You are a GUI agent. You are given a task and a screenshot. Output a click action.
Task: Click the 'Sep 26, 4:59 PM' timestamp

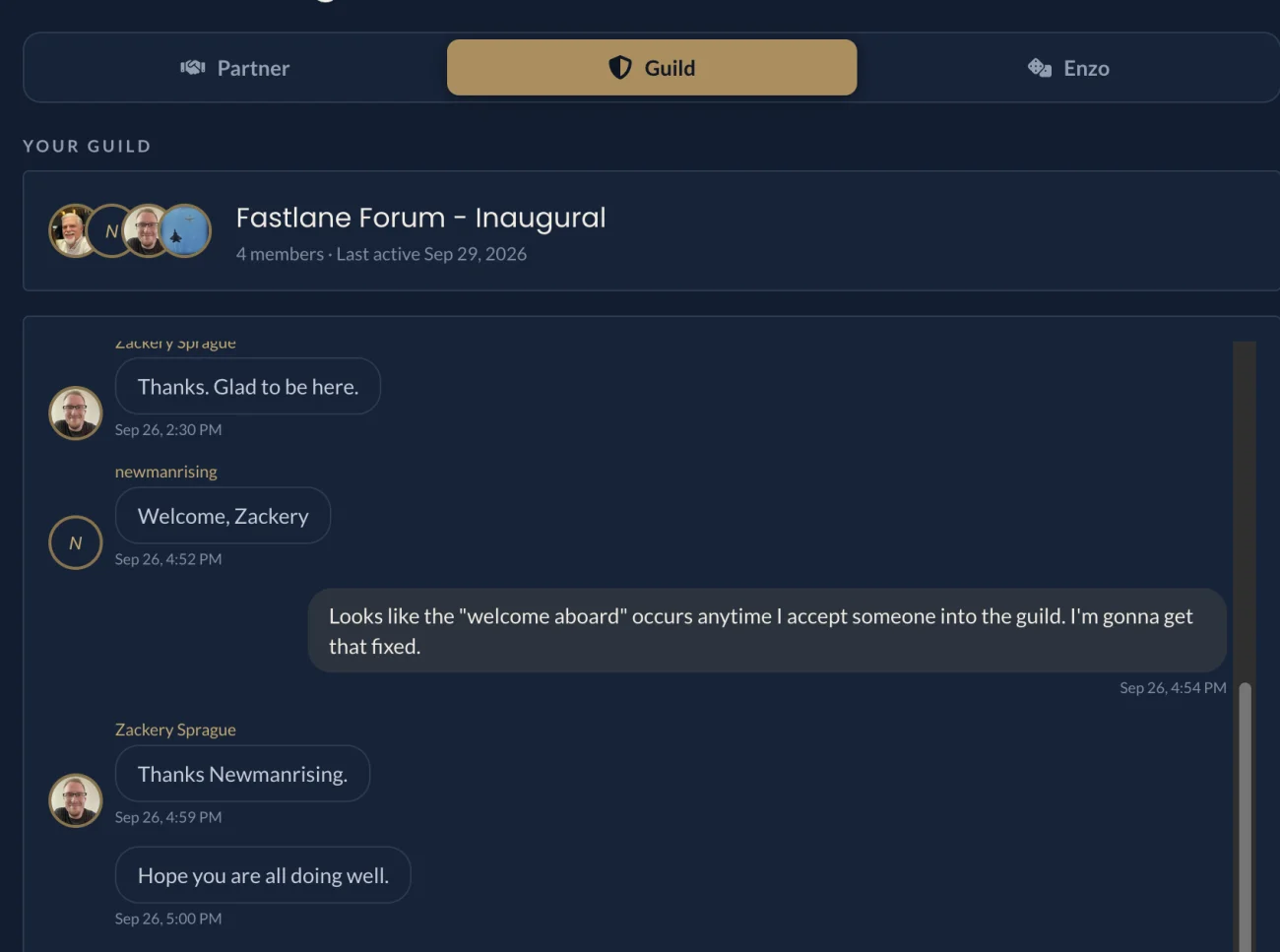168,817
